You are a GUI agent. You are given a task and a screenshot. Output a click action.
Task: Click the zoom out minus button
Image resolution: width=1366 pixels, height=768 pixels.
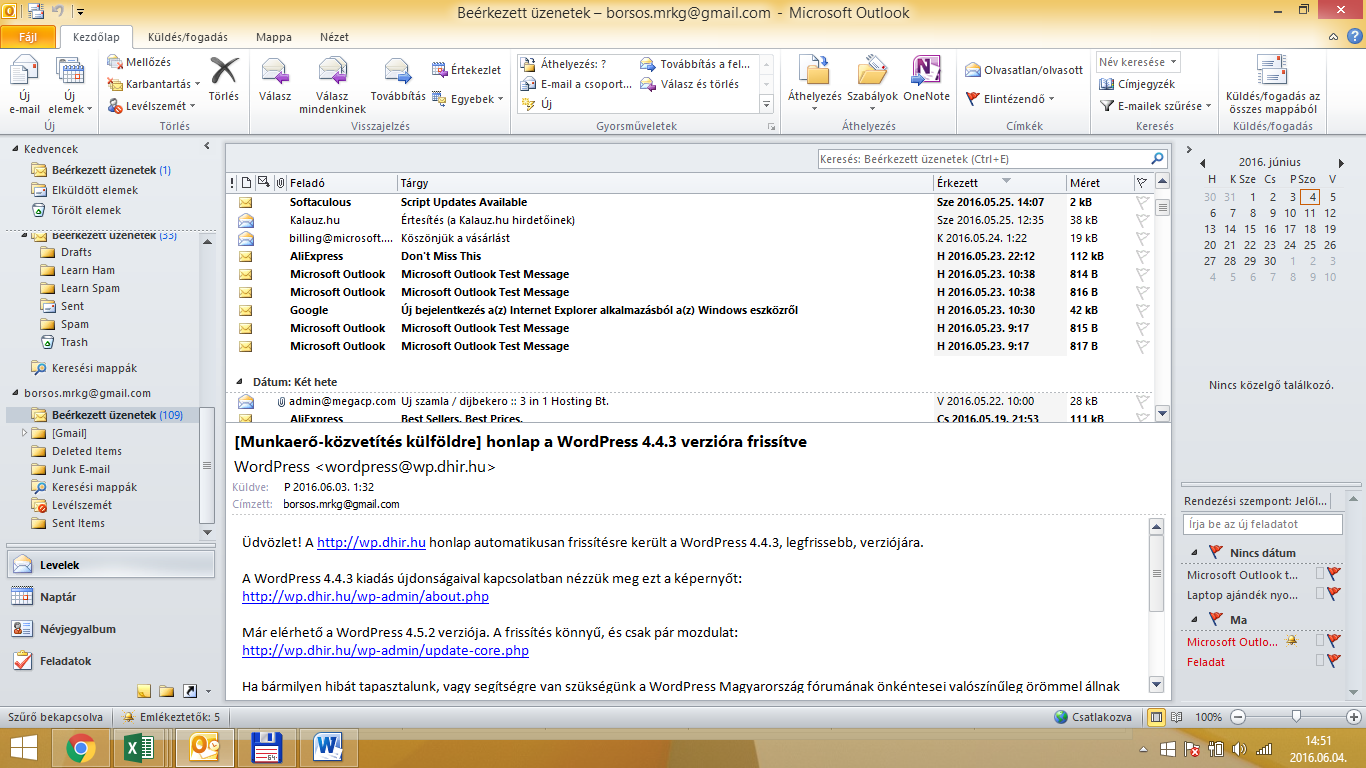coord(1238,717)
